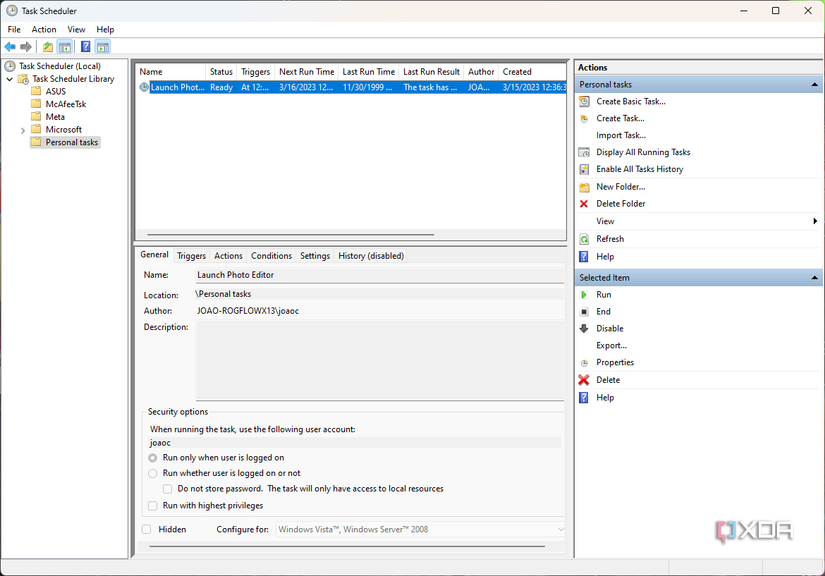Toggle the Hidden checkbox
Viewport: 825px width, 576px height.
[x=147, y=529]
